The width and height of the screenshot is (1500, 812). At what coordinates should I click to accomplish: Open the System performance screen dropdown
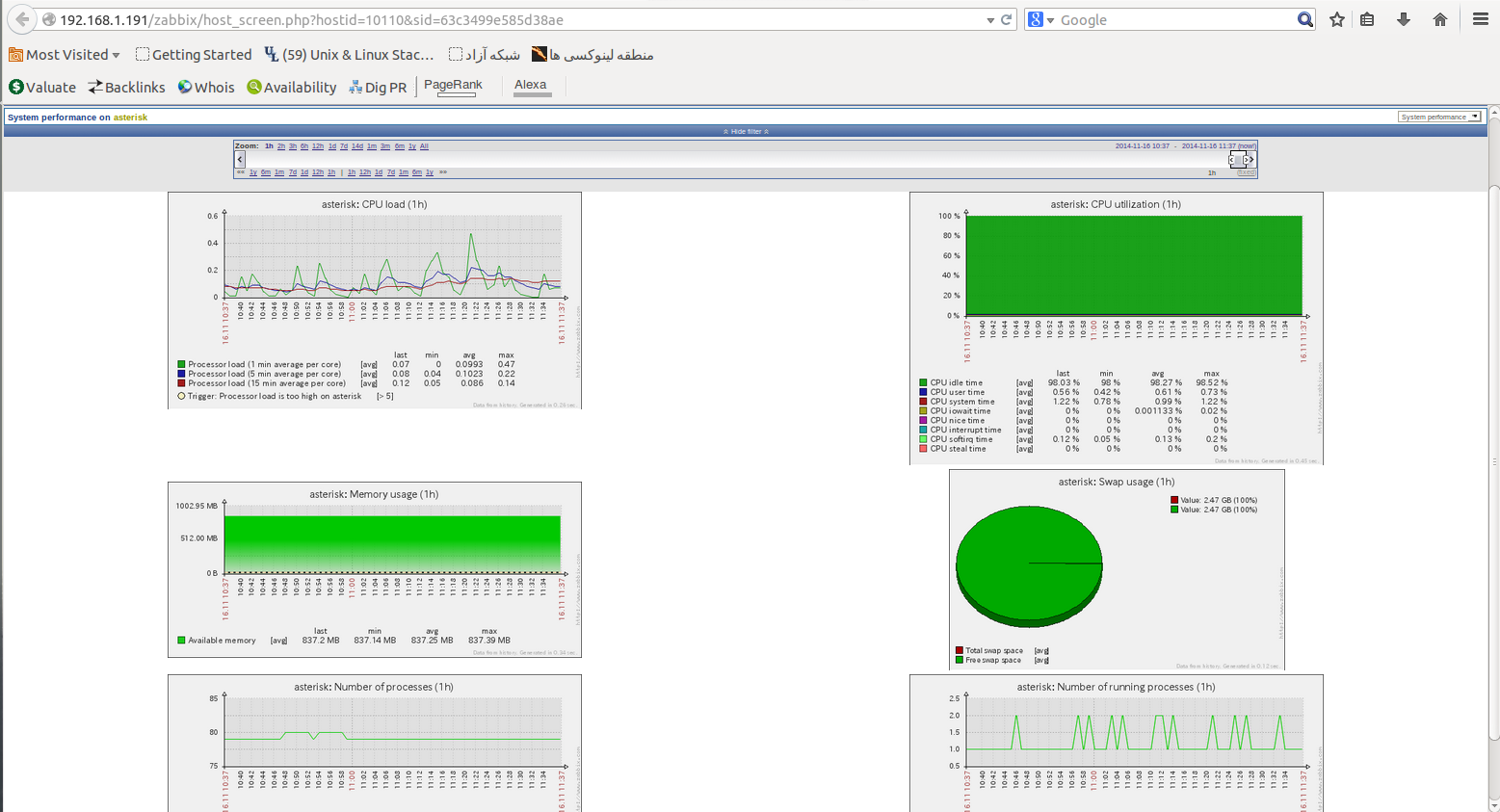coord(1438,117)
